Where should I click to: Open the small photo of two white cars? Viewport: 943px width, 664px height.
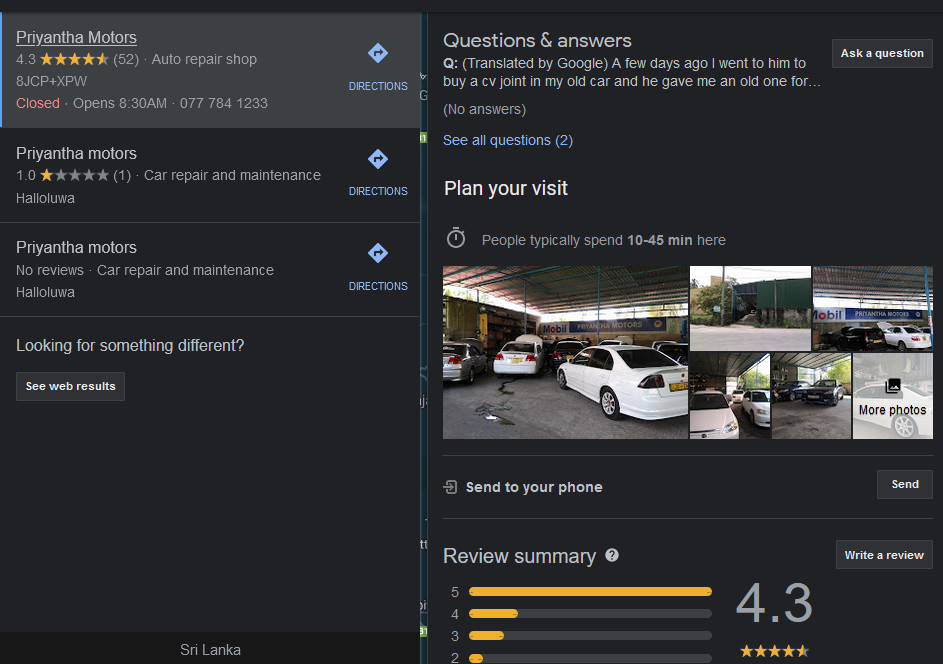click(x=730, y=396)
